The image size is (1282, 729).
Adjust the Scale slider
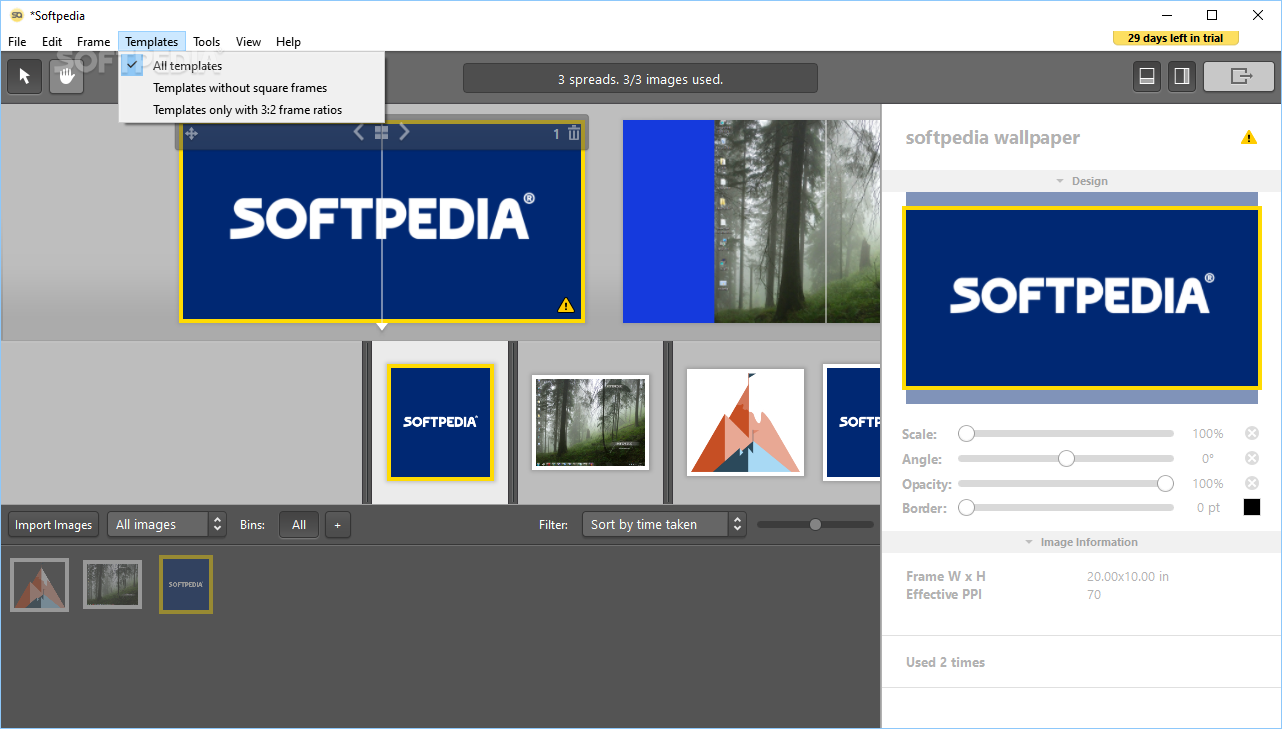click(x=1066, y=433)
